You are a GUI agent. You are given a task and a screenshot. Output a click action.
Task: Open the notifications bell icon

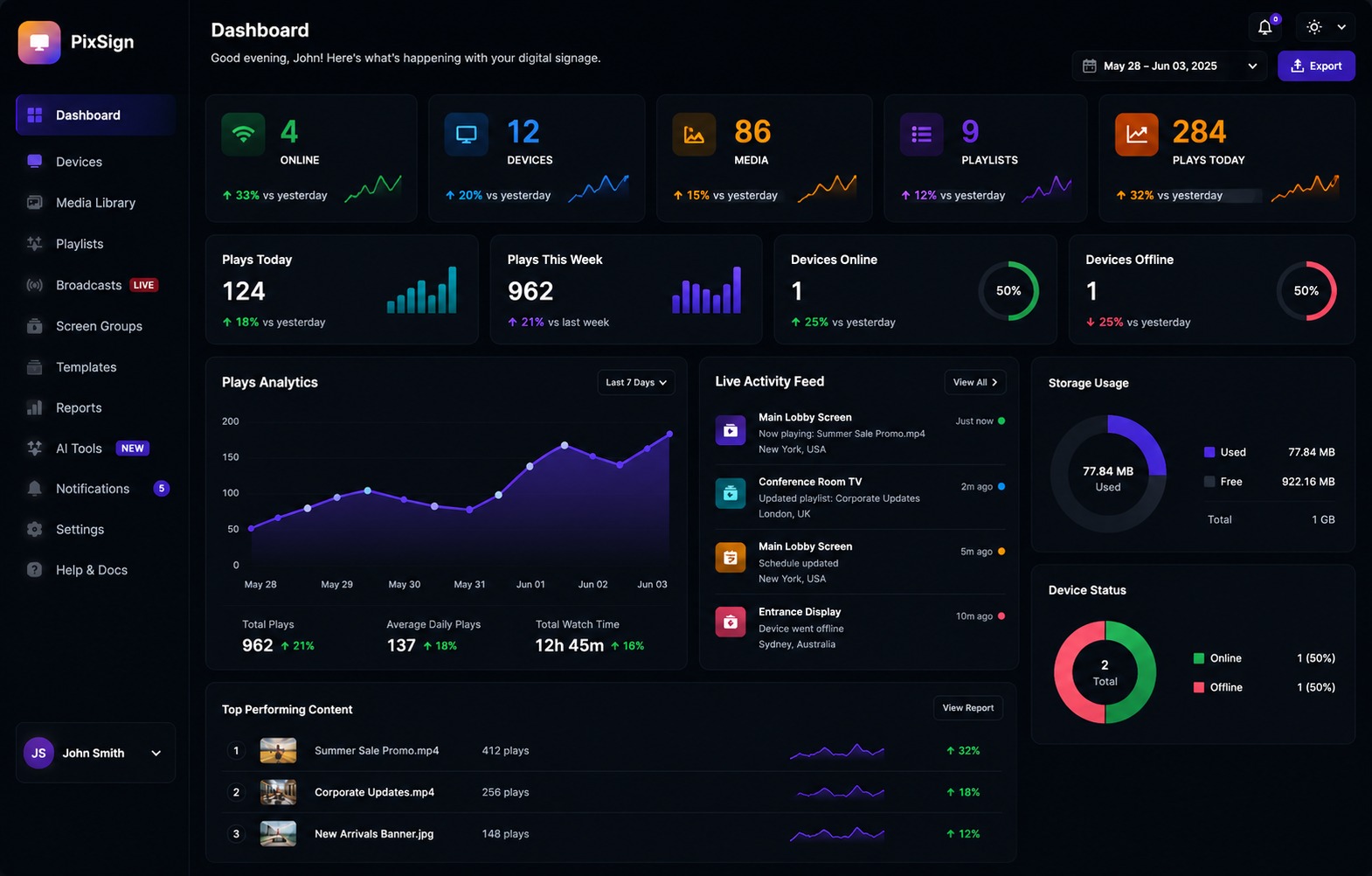(x=1265, y=27)
